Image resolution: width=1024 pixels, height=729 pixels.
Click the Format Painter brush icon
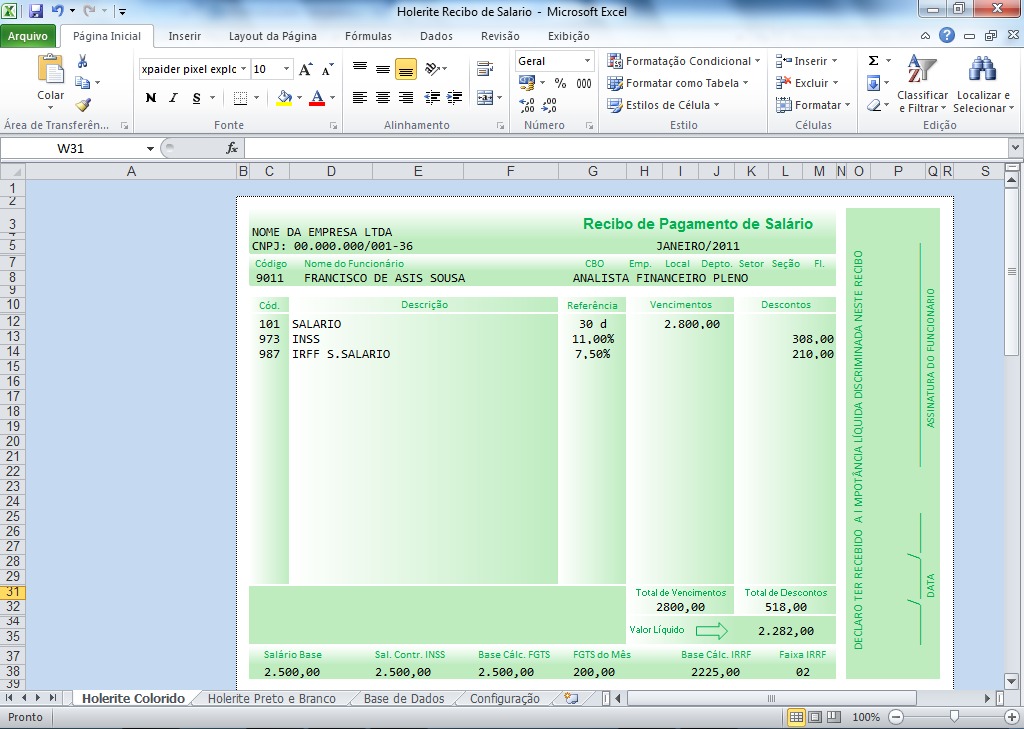click(83, 105)
